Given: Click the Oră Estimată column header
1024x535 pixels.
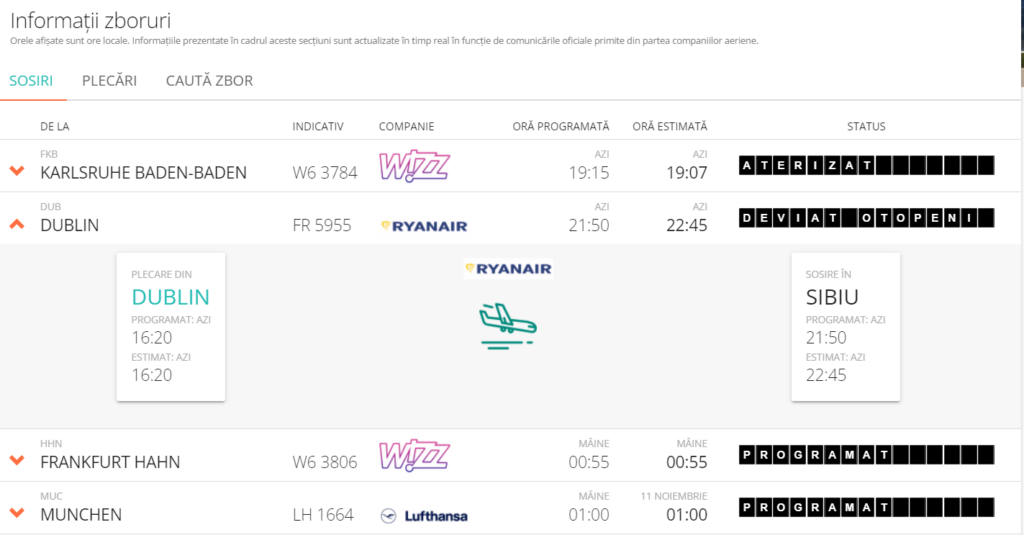Looking at the screenshot, I should (x=669, y=127).
